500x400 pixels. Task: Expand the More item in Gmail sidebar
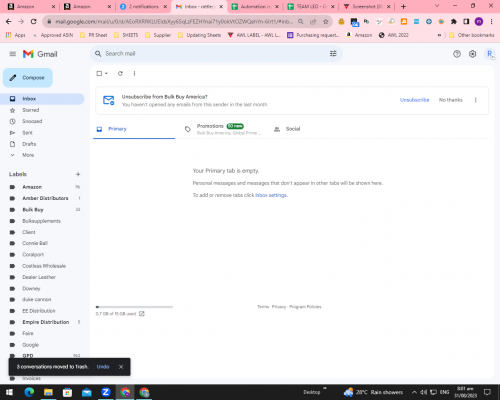click(28, 155)
